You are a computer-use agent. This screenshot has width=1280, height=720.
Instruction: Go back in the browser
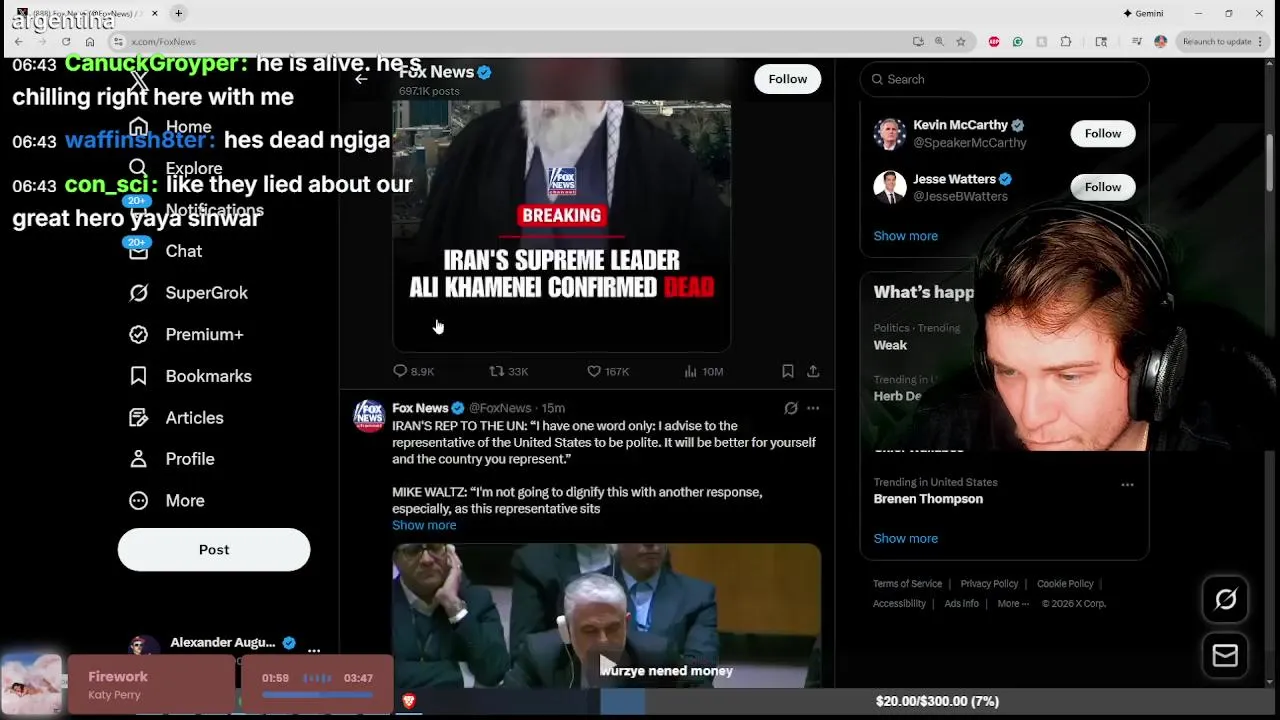[x=18, y=41]
